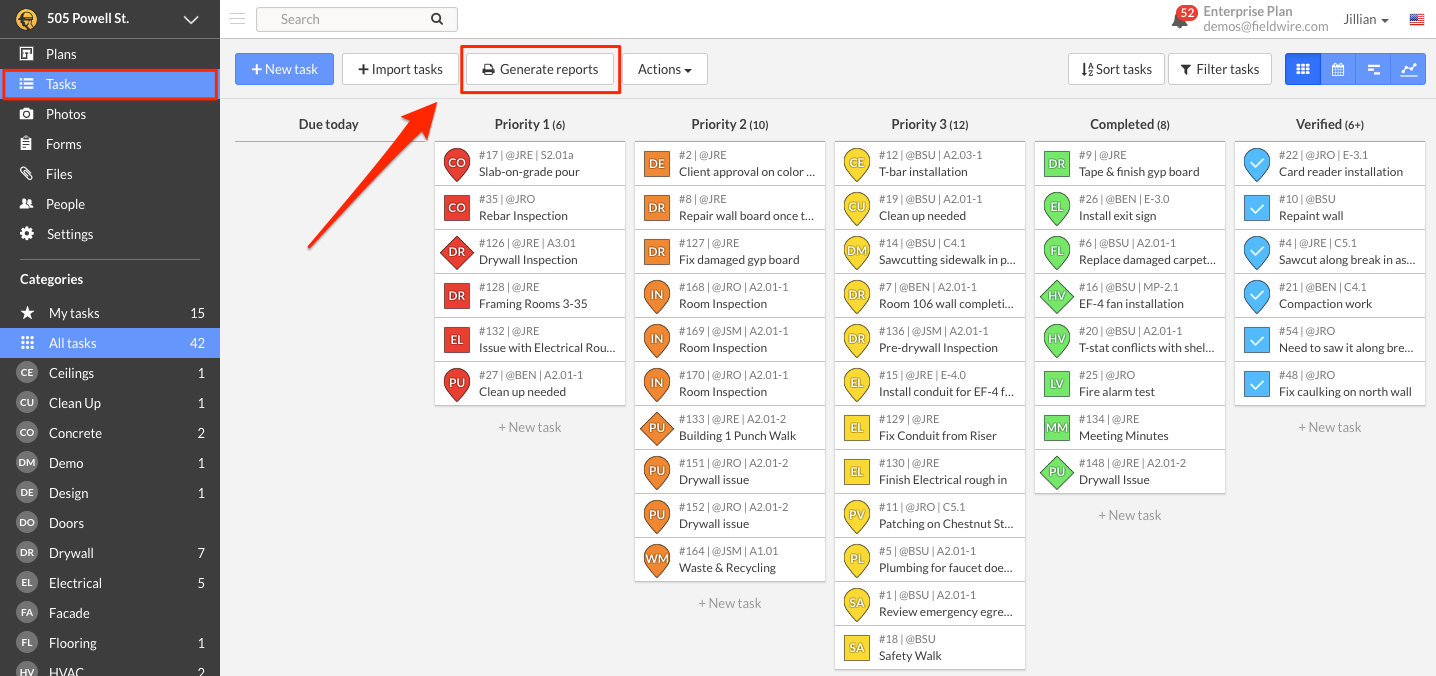Open the Jillian user account menu
The image size is (1436, 676).
pos(1366,20)
